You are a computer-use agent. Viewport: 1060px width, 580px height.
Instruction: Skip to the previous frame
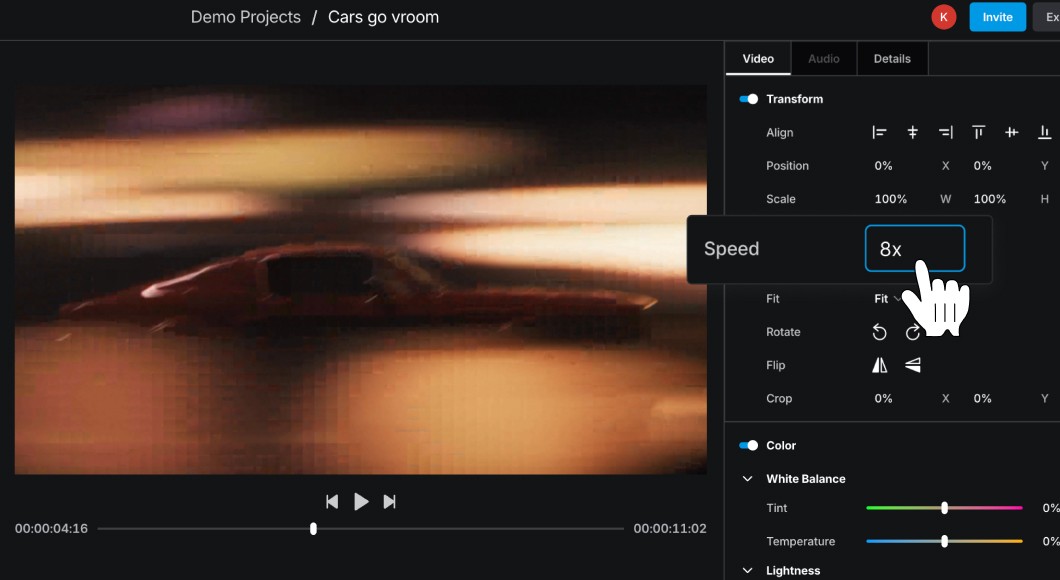[332, 502]
